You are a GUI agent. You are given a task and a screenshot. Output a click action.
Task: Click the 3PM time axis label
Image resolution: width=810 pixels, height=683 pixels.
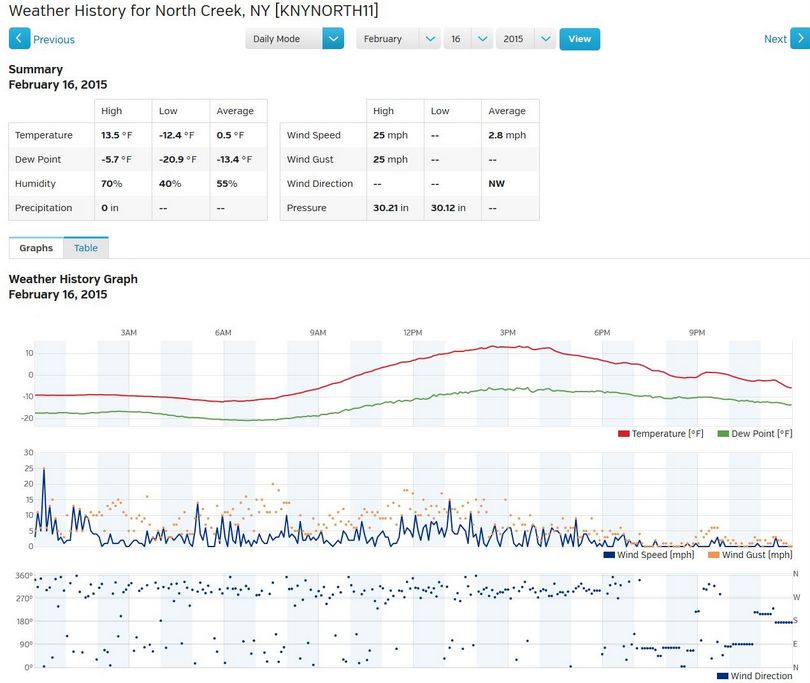click(507, 333)
